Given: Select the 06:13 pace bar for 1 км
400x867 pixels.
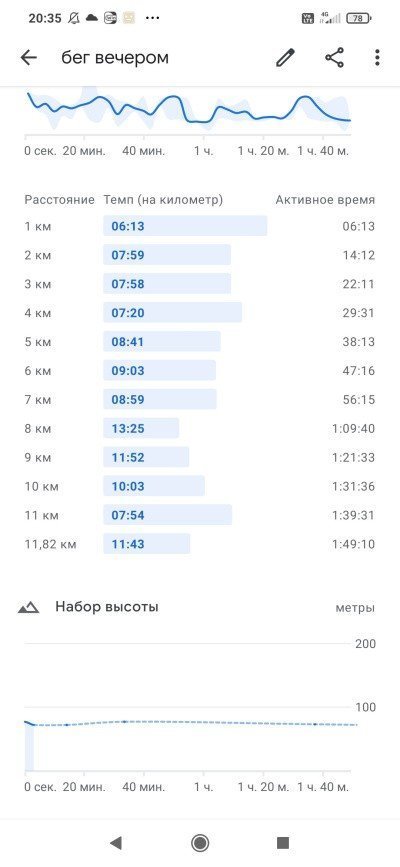Looking at the screenshot, I should coord(185,226).
